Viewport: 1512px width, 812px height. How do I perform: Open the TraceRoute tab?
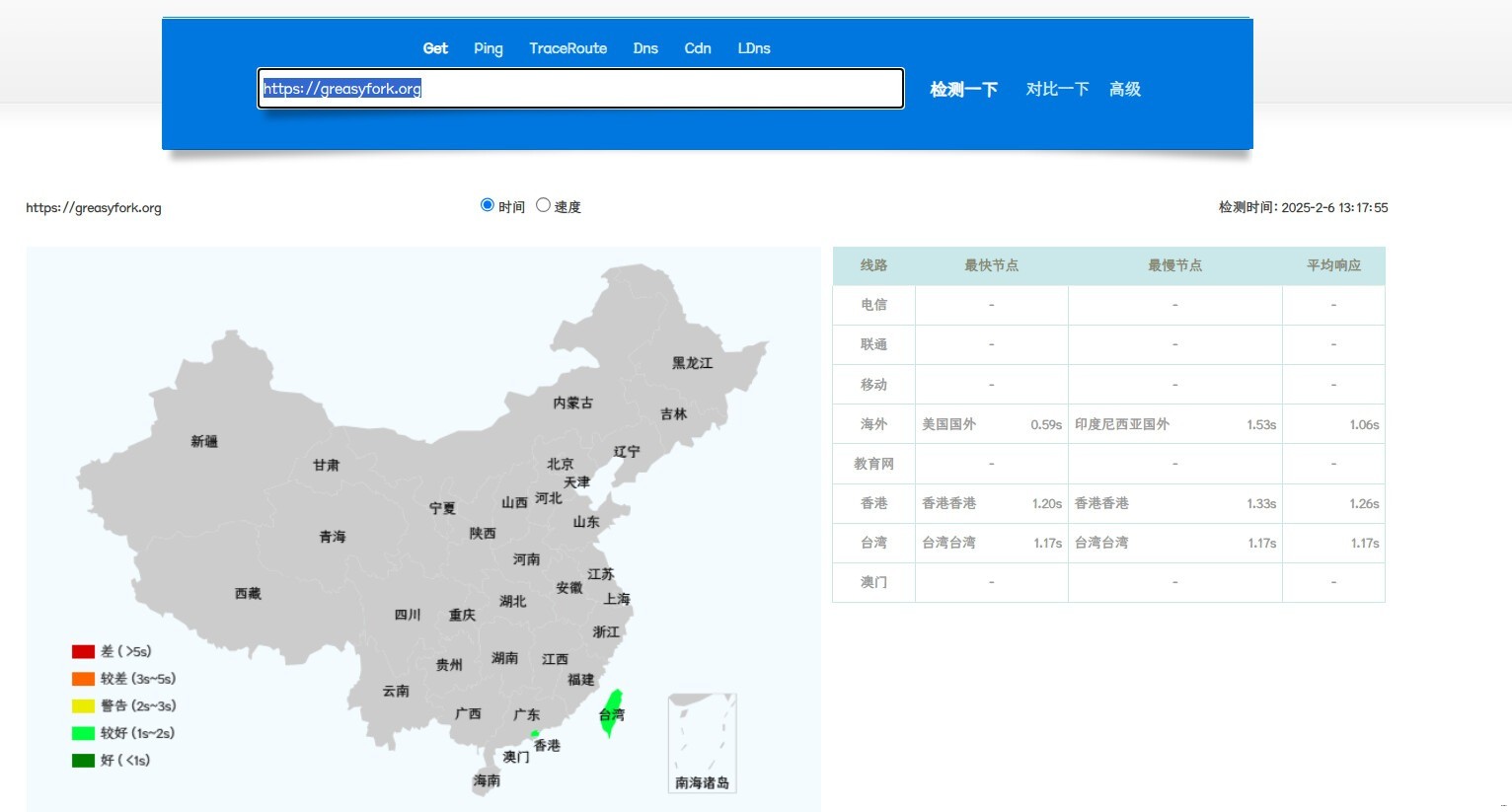[x=567, y=48]
